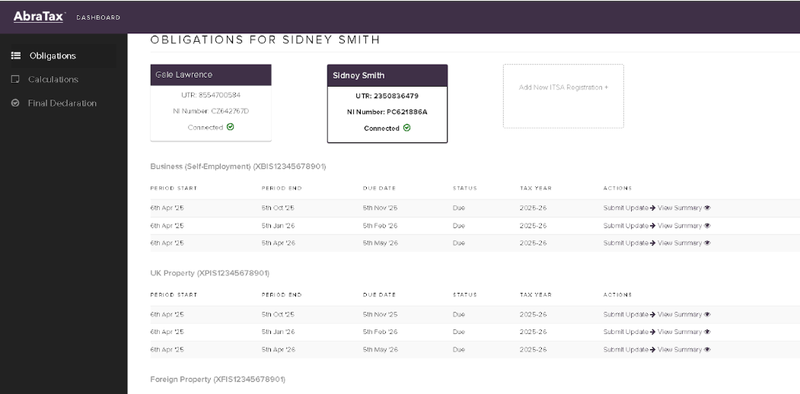Click Gale Lawrence Connected check icon
This screenshot has height=394, width=800.
230,127
